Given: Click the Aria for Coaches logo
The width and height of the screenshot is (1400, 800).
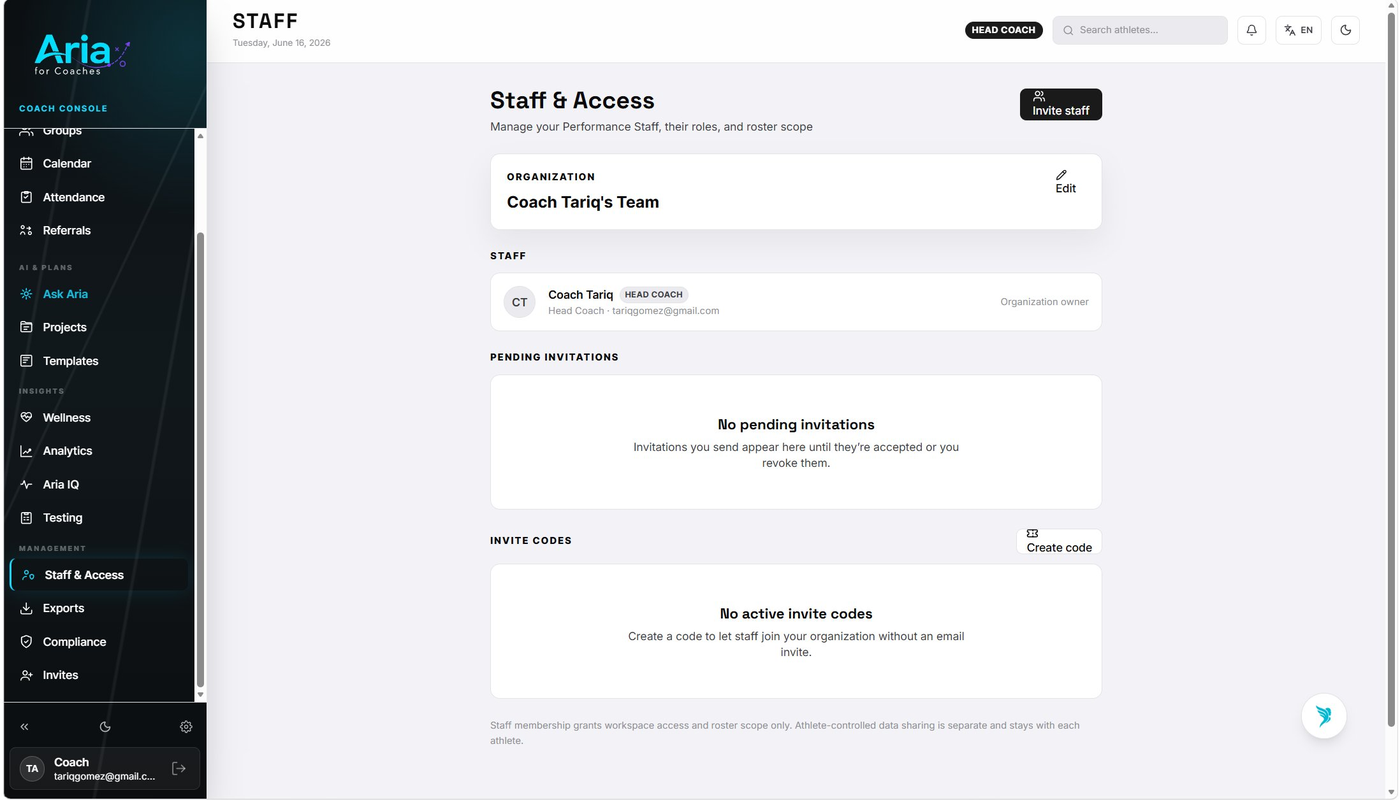Looking at the screenshot, I should tap(82, 55).
